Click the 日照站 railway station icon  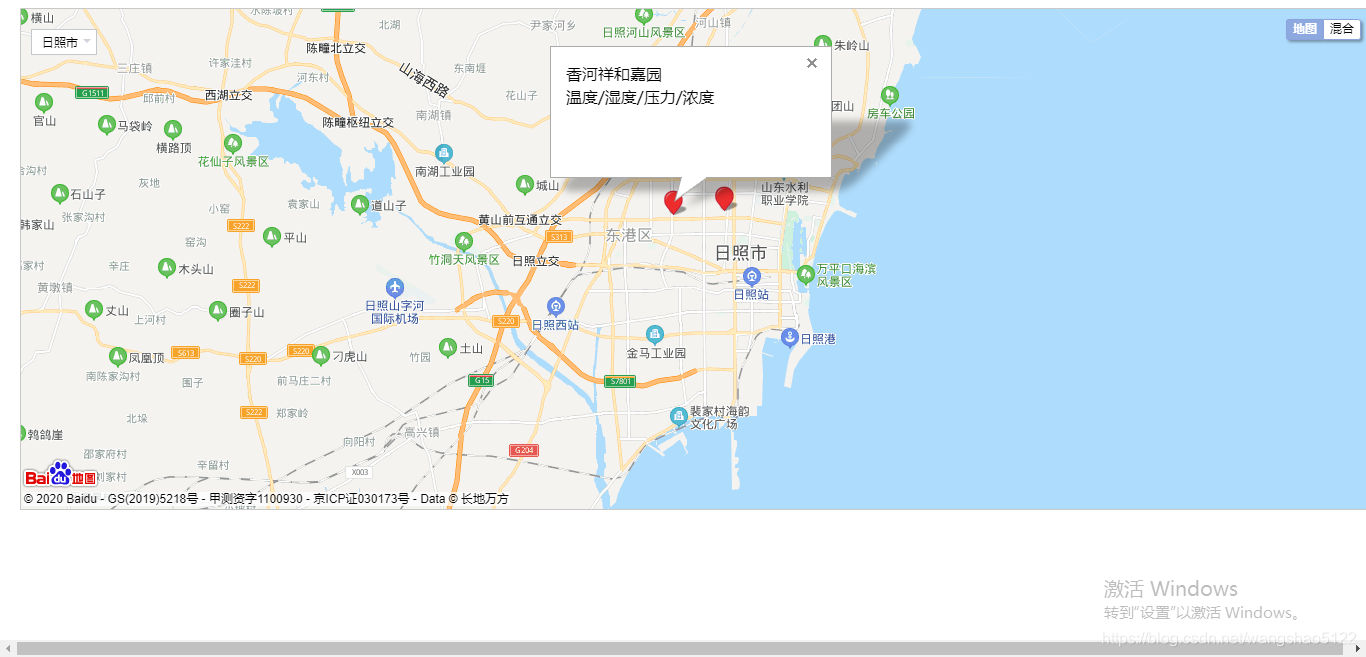point(752,276)
